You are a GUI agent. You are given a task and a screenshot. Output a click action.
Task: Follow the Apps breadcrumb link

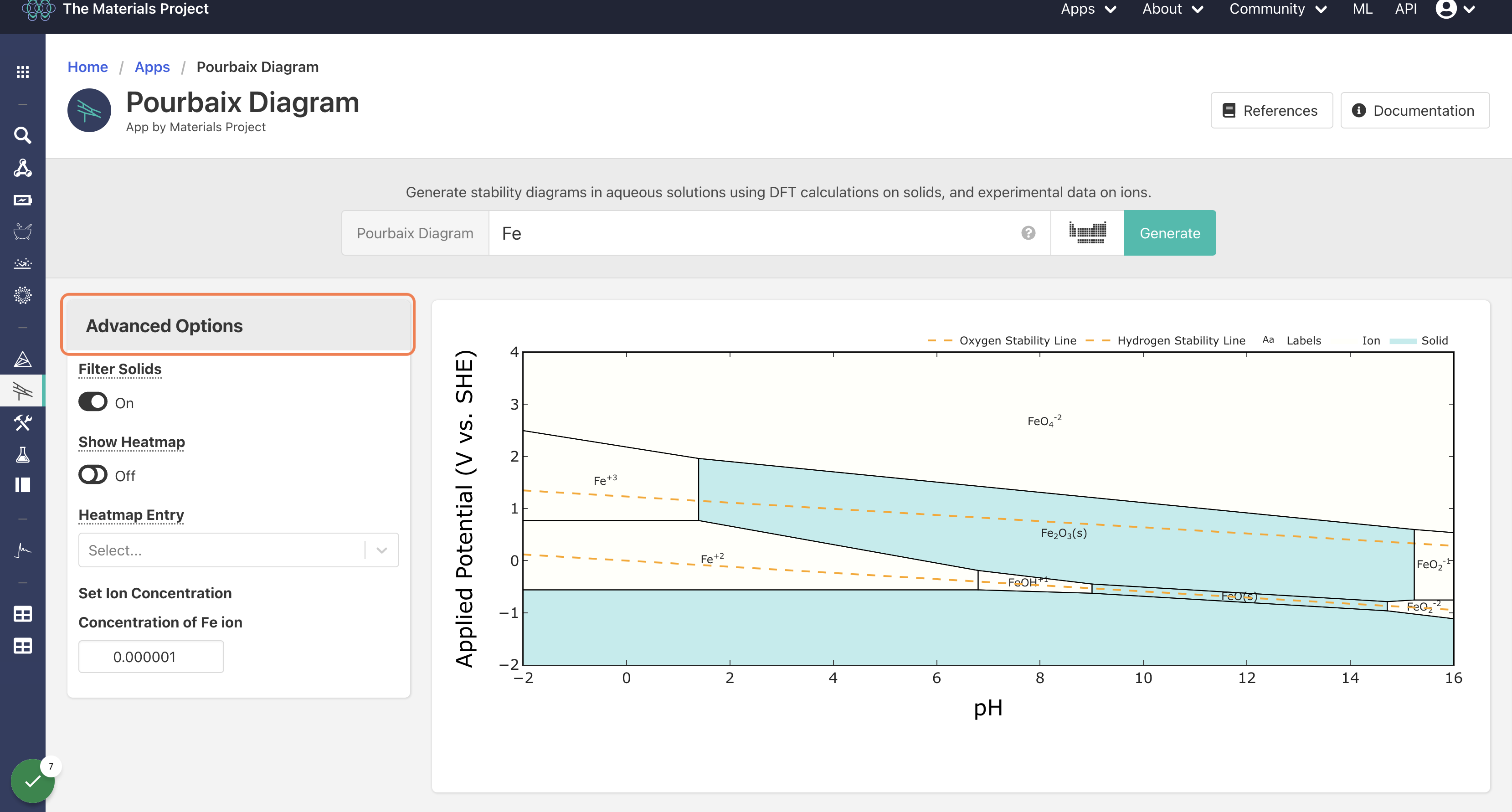tap(152, 67)
